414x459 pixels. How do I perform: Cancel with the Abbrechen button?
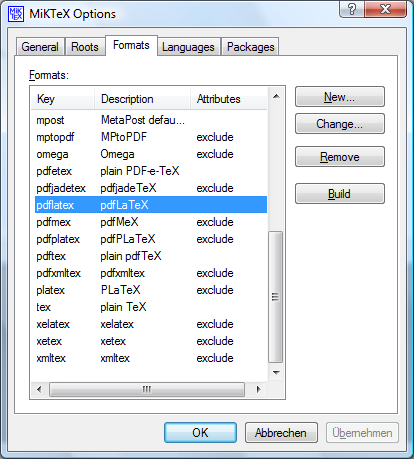point(281,433)
